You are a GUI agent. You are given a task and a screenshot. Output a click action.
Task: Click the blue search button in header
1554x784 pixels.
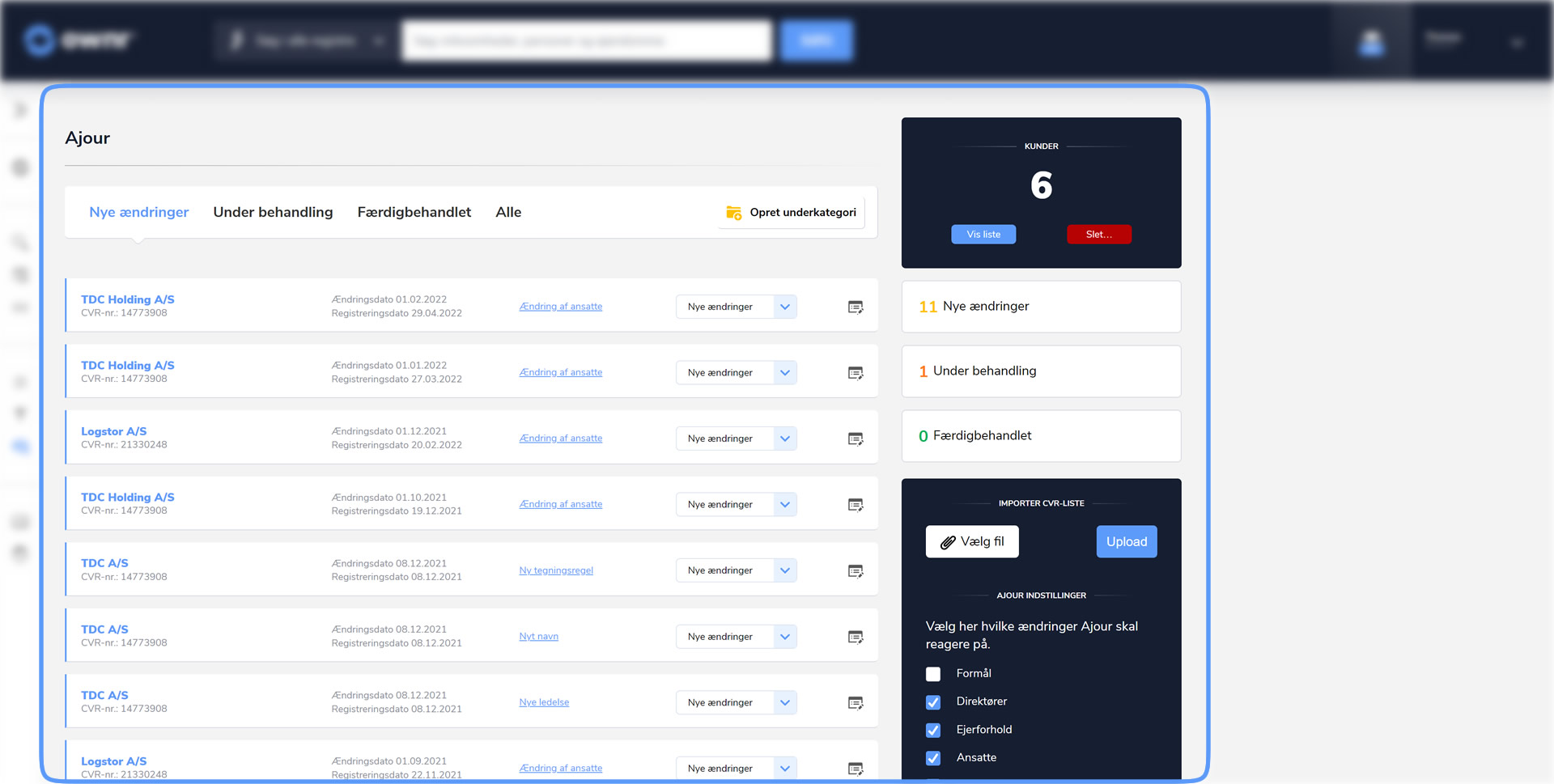[x=817, y=41]
